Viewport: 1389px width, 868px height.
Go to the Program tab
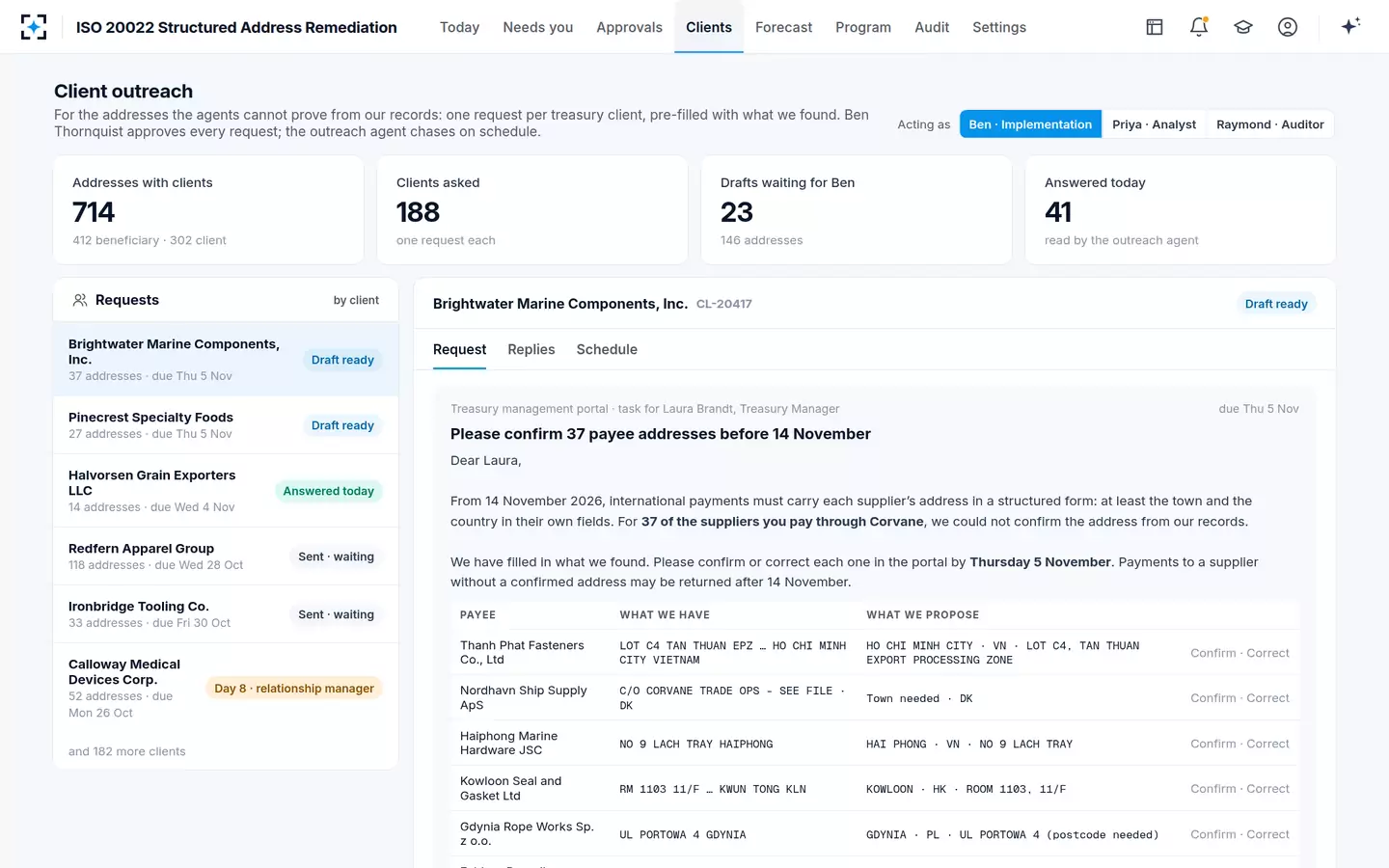(863, 27)
